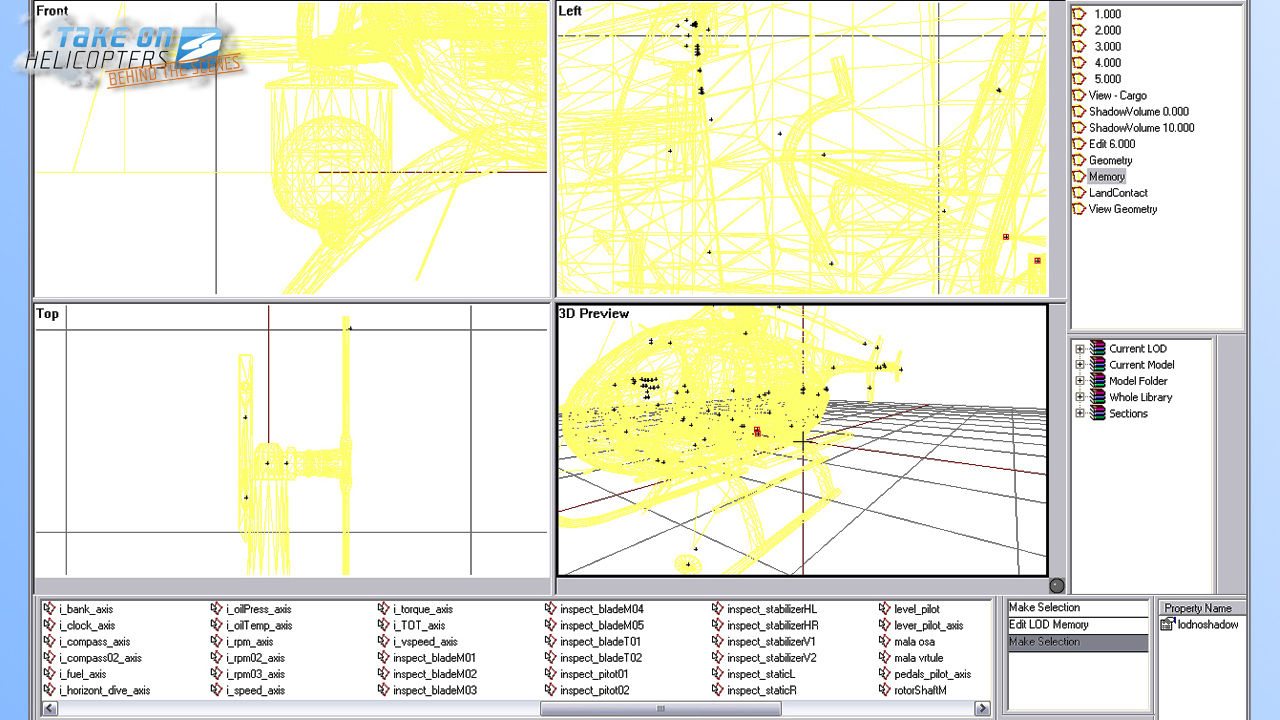Click the i_rpm_axis selection icon

[217, 642]
